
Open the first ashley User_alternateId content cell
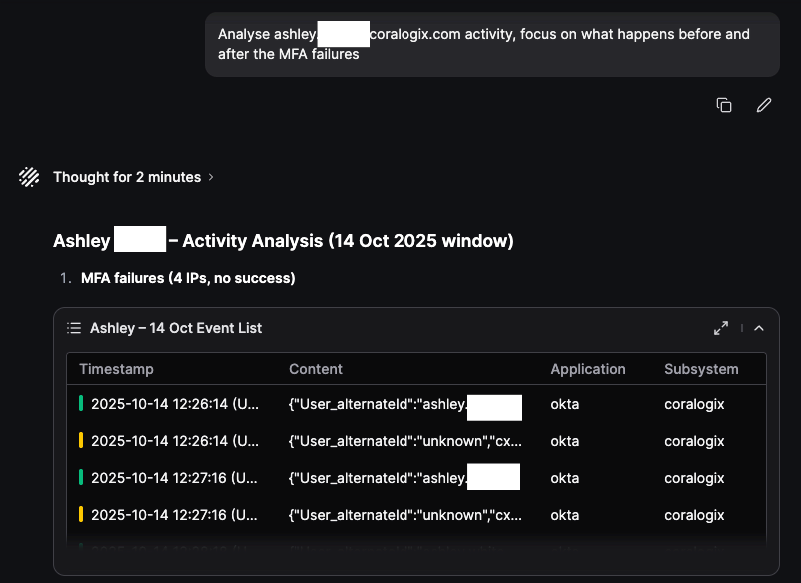[x=377, y=404]
